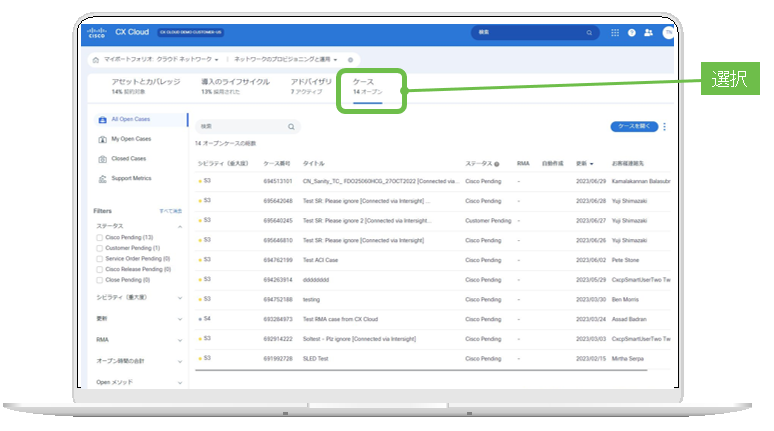
Task: Click the severity dot for case 693284973
Action: pos(200,319)
